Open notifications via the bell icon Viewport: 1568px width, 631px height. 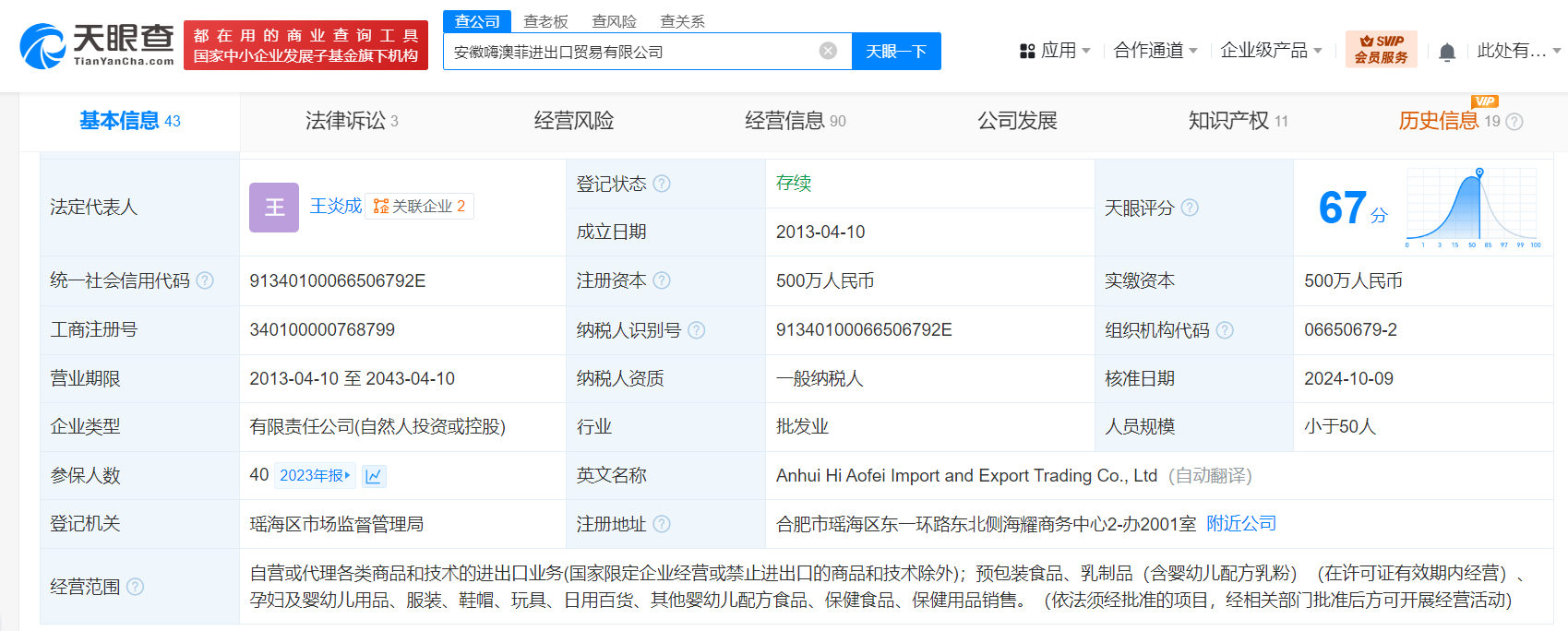point(1447,52)
